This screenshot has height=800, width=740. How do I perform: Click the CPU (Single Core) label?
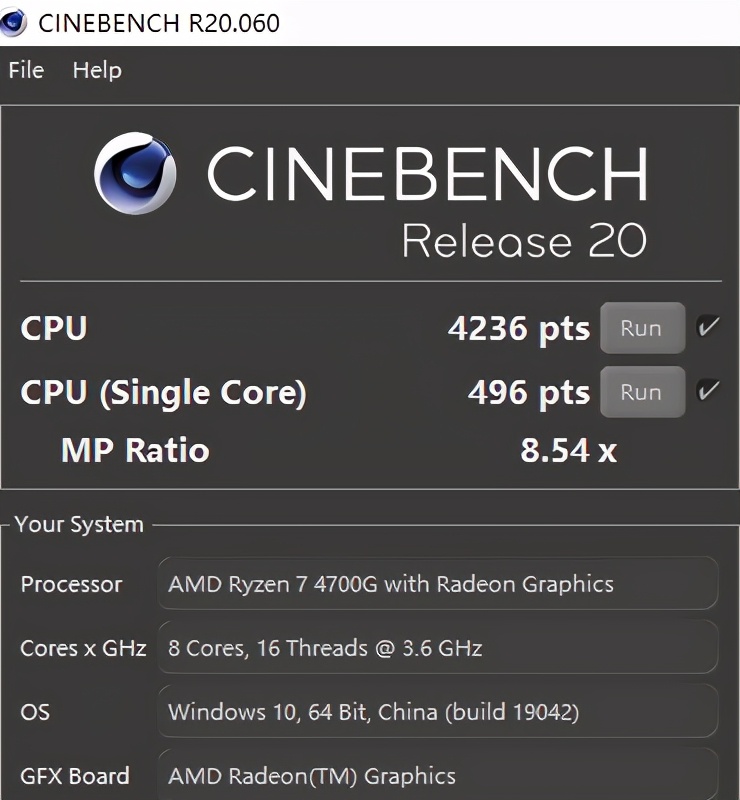click(163, 392)
